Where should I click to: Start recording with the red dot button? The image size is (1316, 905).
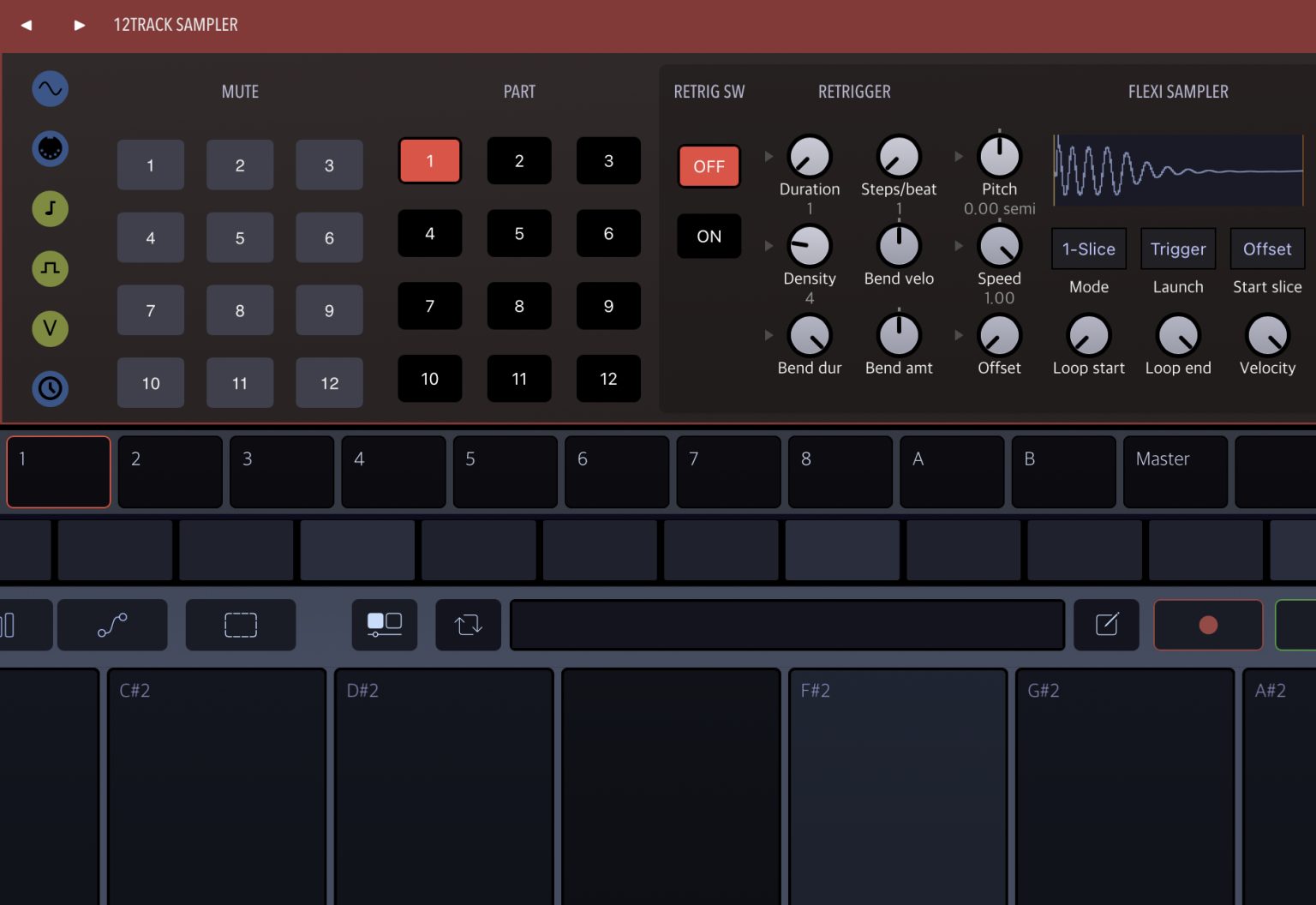click(1208, 625)
